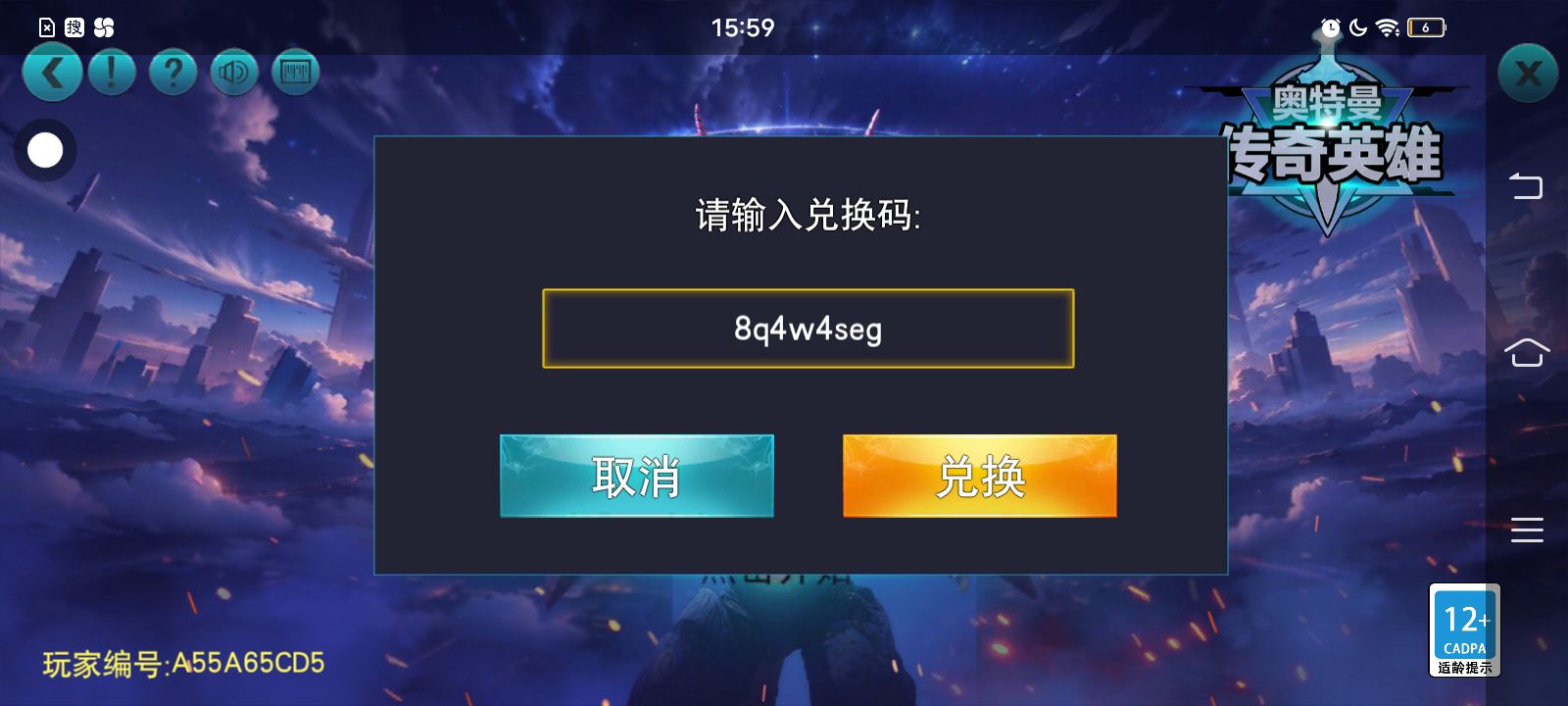The image size is (1568, 706).
Task: Tap the white floating assist ball
Action: click(45, 150)
